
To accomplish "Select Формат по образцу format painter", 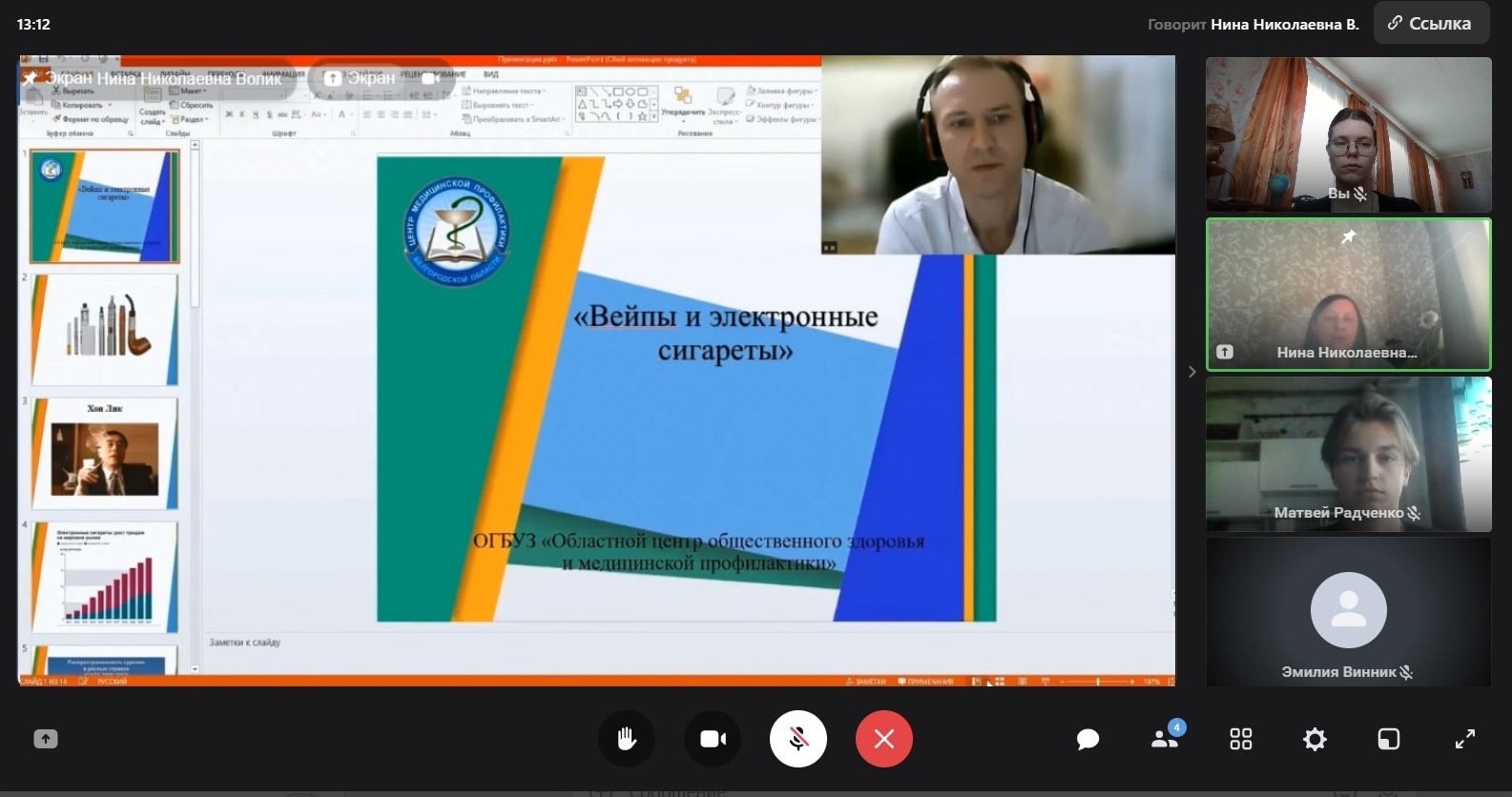I will 93,119.
